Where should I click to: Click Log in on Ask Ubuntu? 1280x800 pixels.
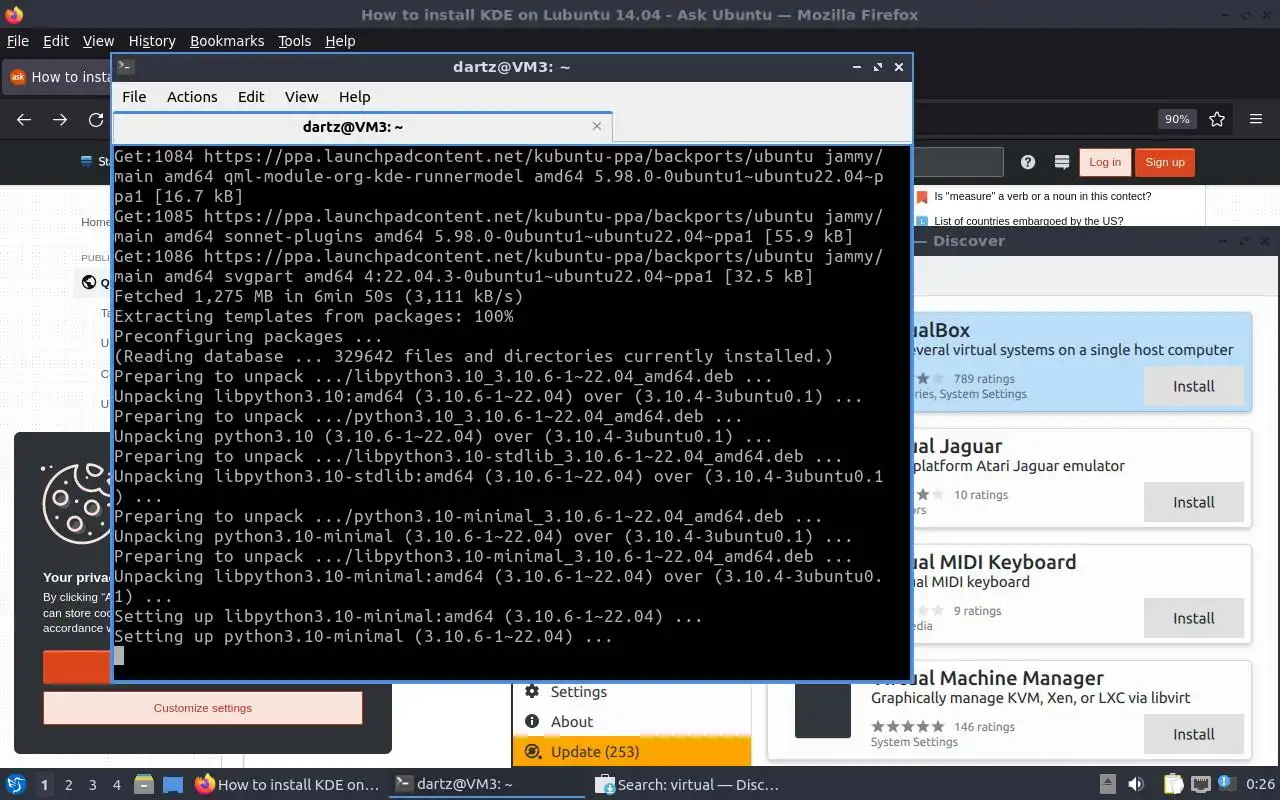tap(1105, 162)
